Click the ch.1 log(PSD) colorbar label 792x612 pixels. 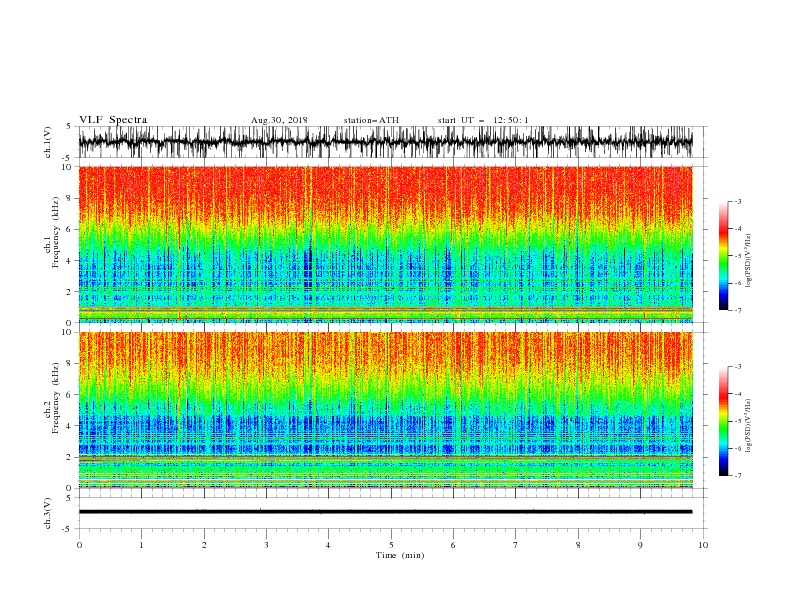pyautogui.click(x=748, y=261)
